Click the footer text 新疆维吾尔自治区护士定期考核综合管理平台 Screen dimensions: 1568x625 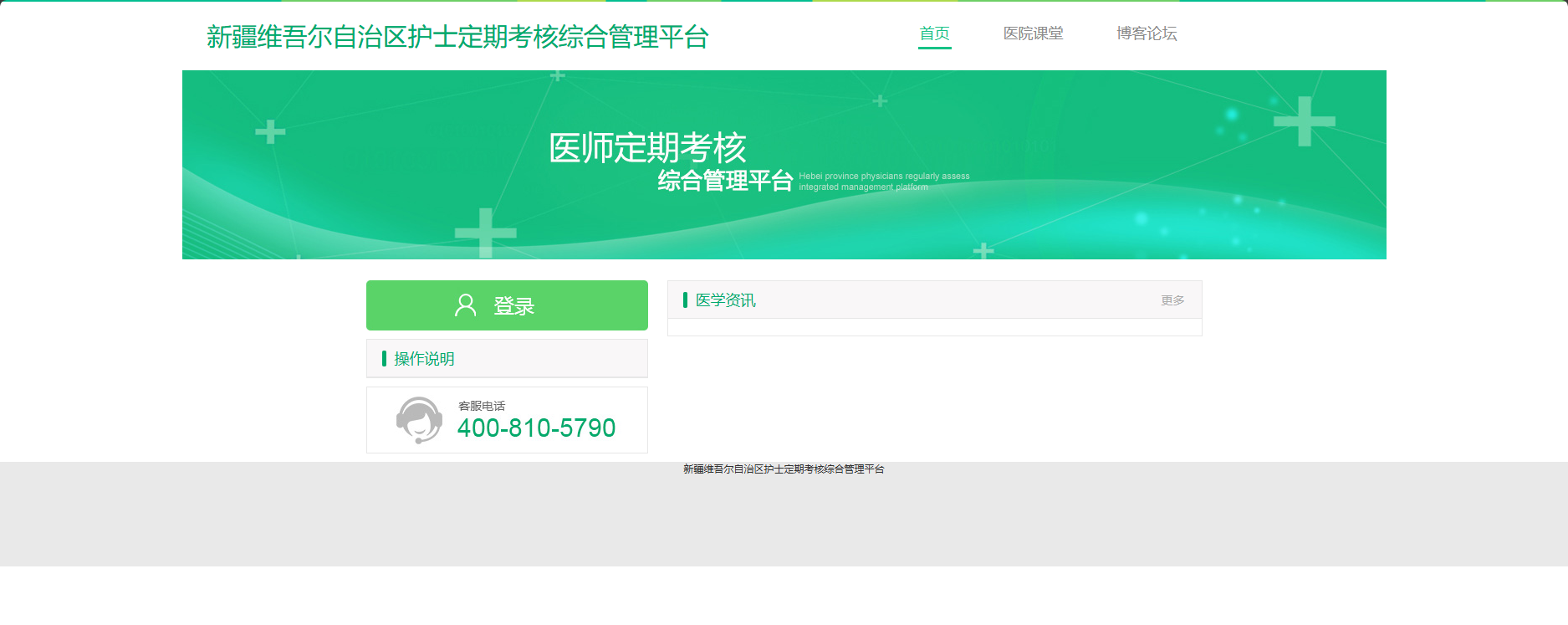[784, 469]
